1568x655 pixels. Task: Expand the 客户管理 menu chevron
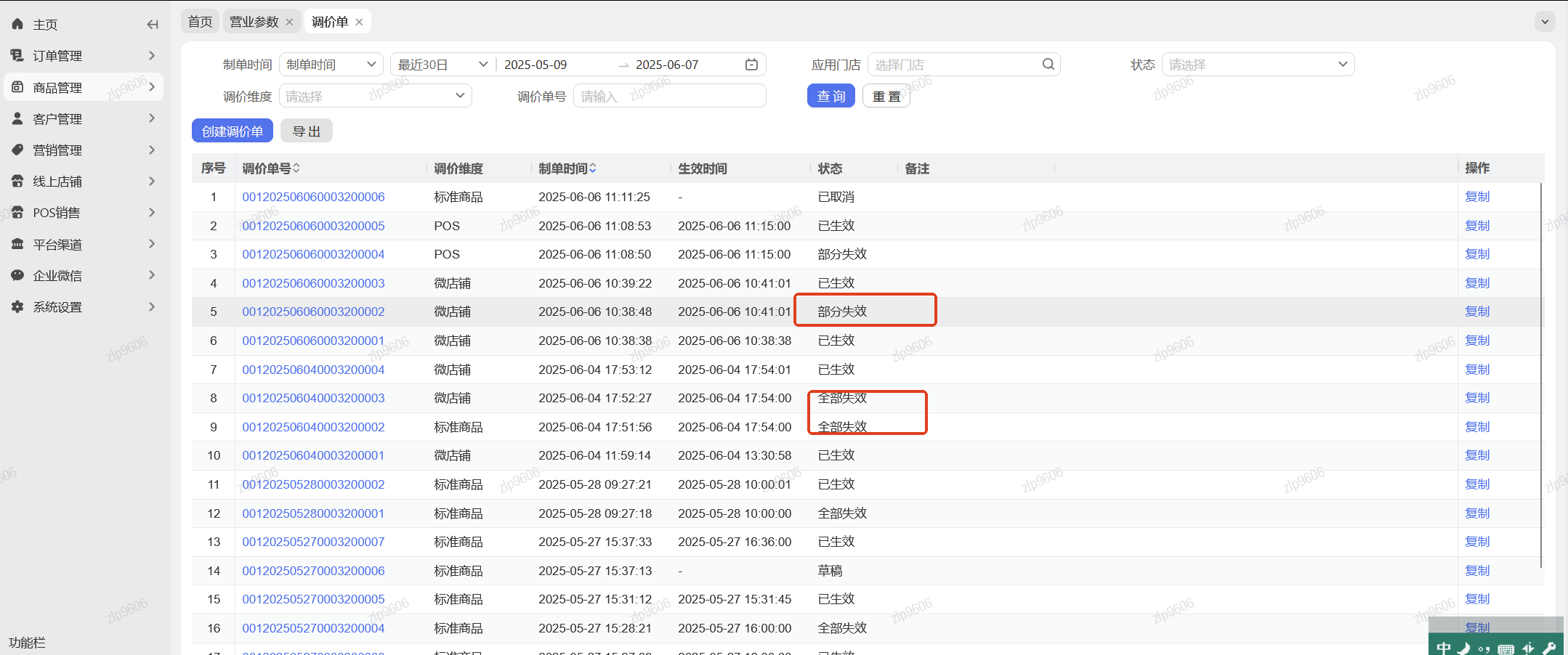152,118
